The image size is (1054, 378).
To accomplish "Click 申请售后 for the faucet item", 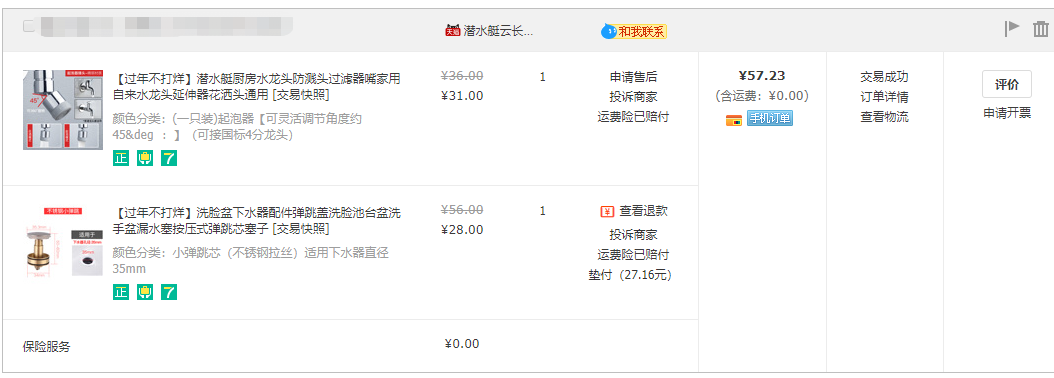I will point(633,77).
